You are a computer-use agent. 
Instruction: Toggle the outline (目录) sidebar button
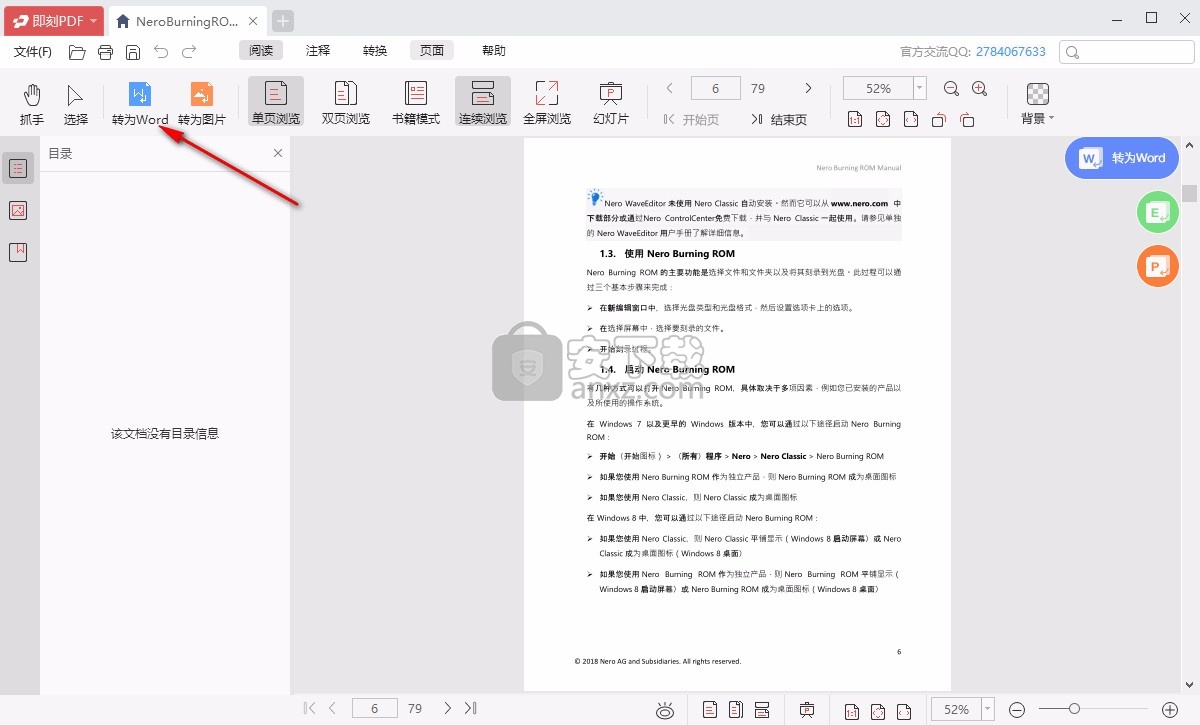click(x=18, y=169)
